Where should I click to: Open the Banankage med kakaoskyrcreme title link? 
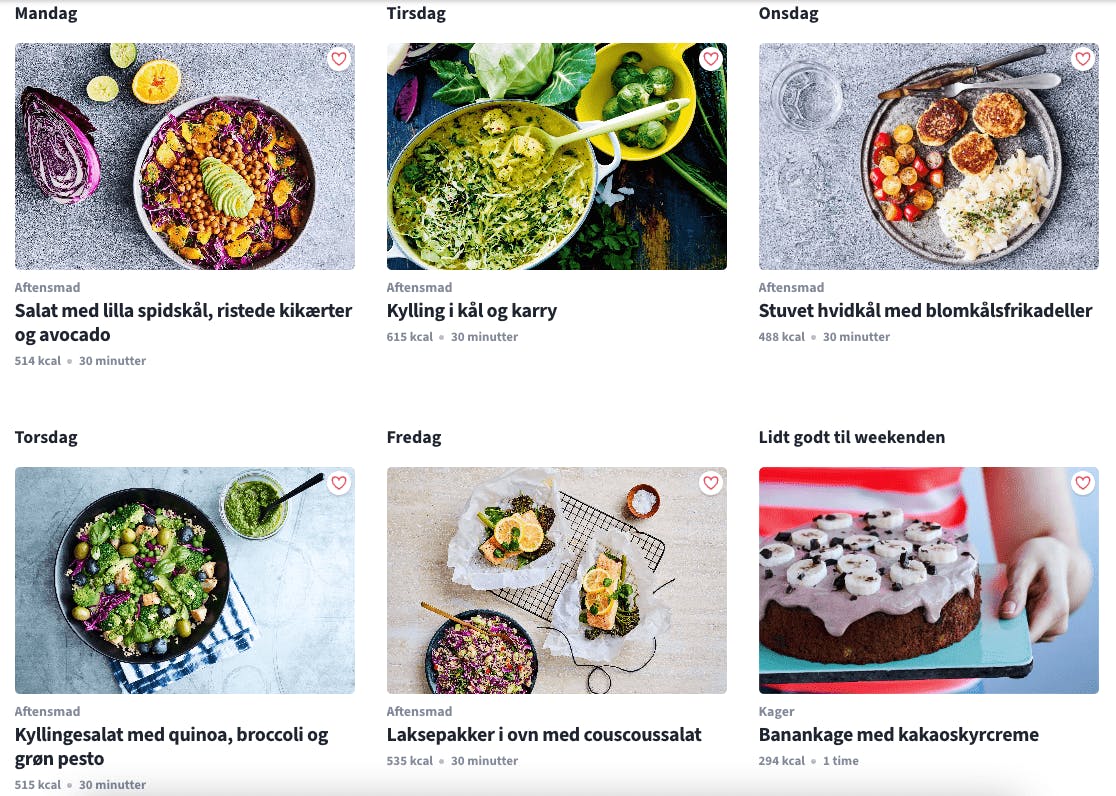pyautogui.click(x=899, y=735)
